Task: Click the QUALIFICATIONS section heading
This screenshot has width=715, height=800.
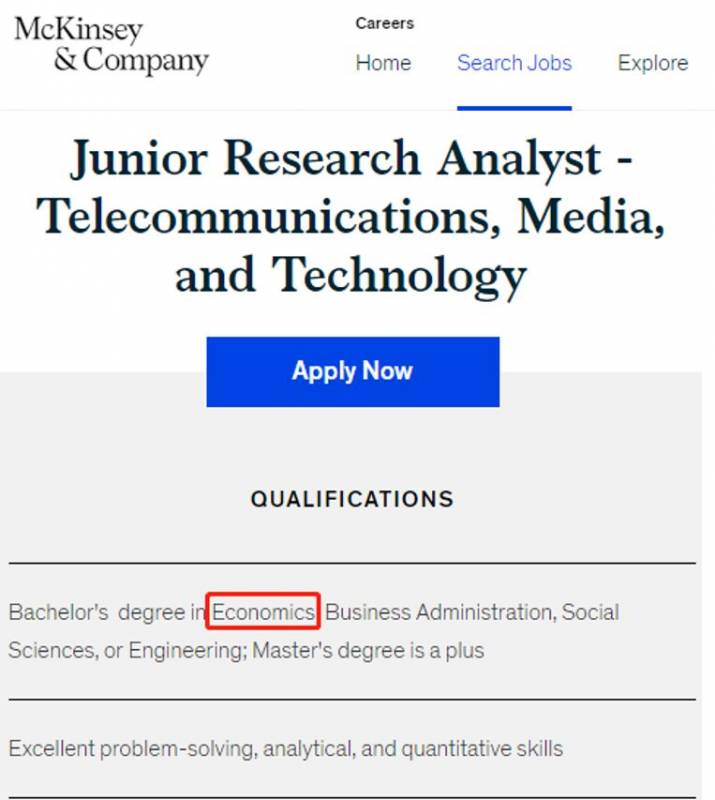Action: click(352, 499)
